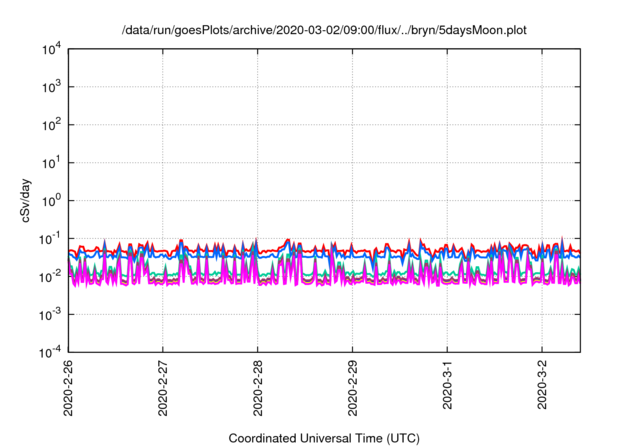Click the 10^2 y-axis tick label
This screenshot has width=640, height=448.
tap(51, 125)
